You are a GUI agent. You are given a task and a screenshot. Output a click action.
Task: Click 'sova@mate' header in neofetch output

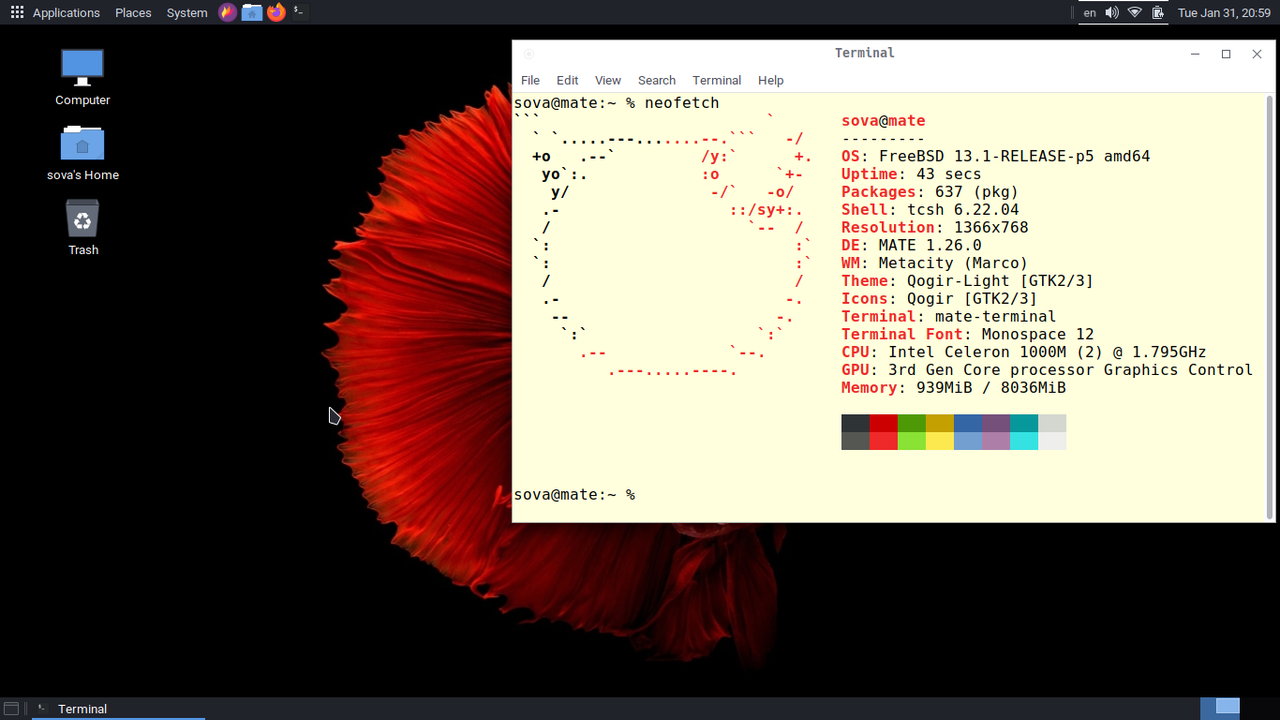[x=883, y=121]
